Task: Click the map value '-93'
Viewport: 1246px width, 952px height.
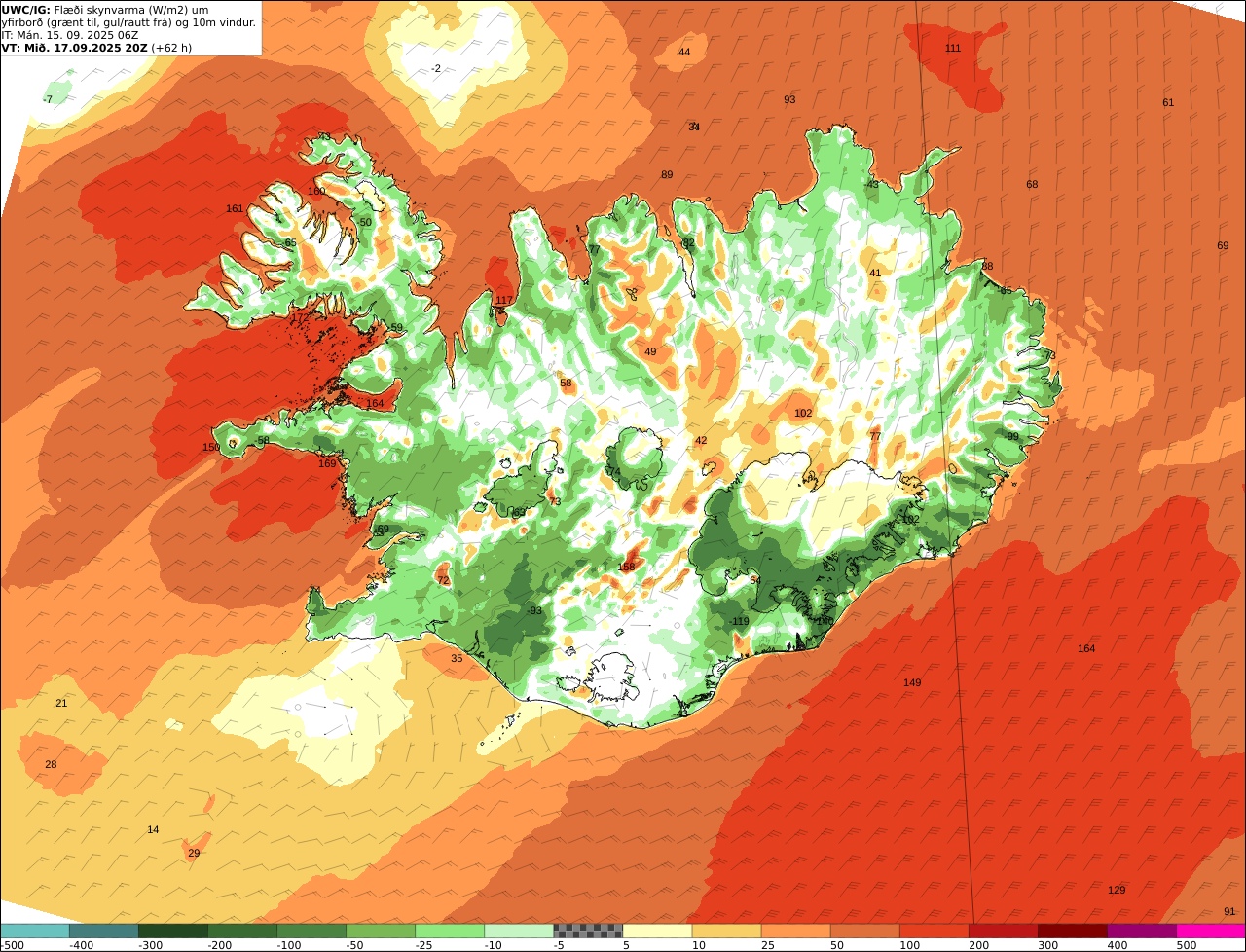Action: click(x=534, y=611)
